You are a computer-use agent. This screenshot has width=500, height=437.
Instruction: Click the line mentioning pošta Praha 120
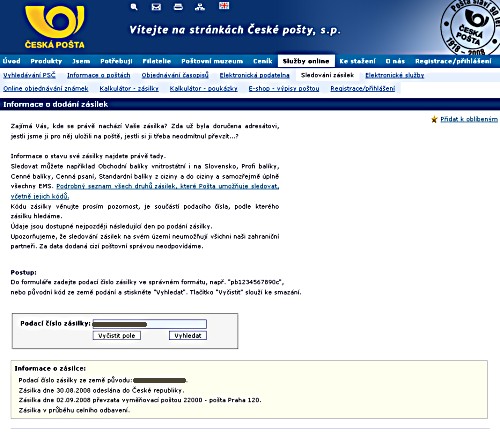coord(140,400)
